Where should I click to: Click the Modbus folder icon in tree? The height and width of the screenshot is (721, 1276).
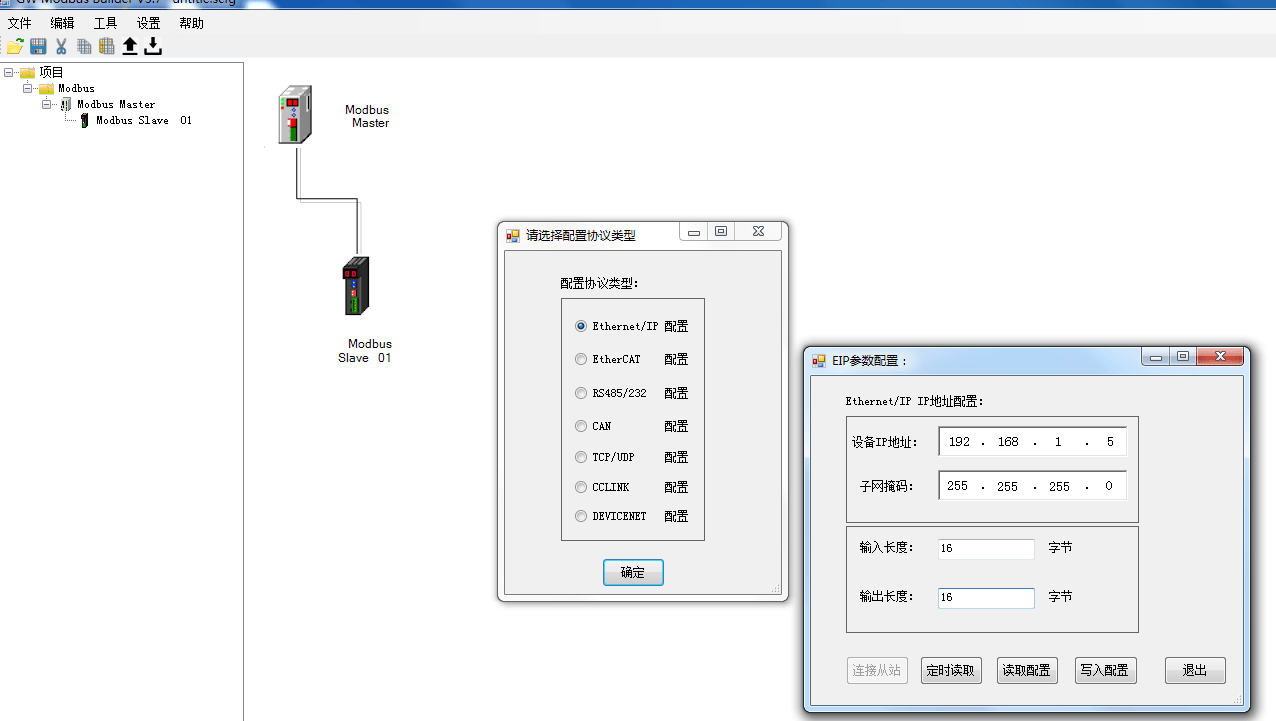(46, 88)
